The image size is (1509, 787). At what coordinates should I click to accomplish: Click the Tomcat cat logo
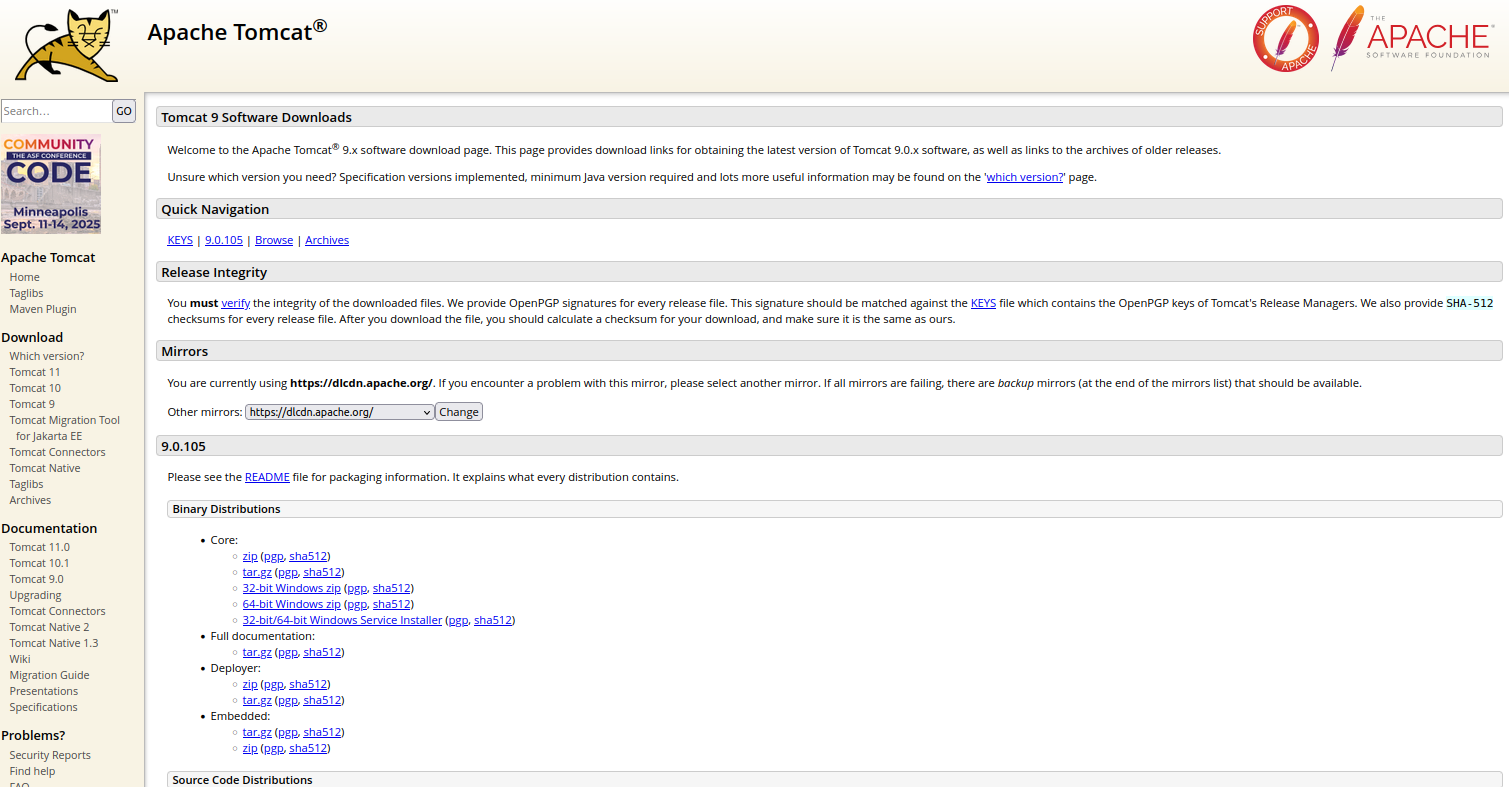(x=66, y=46)
